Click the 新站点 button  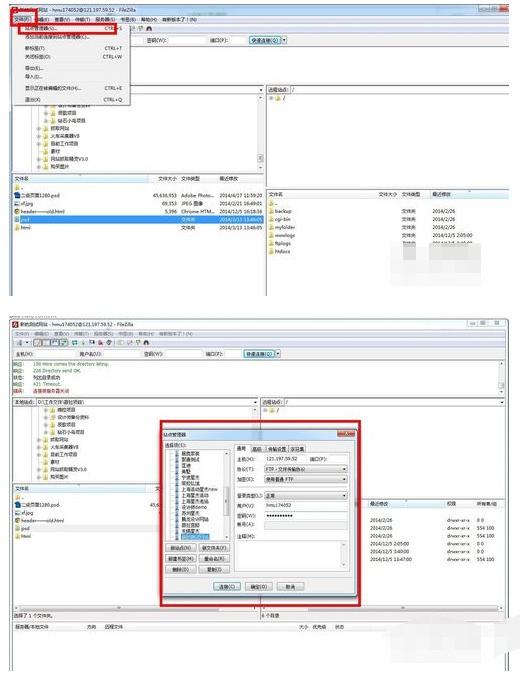click(180, 548)
